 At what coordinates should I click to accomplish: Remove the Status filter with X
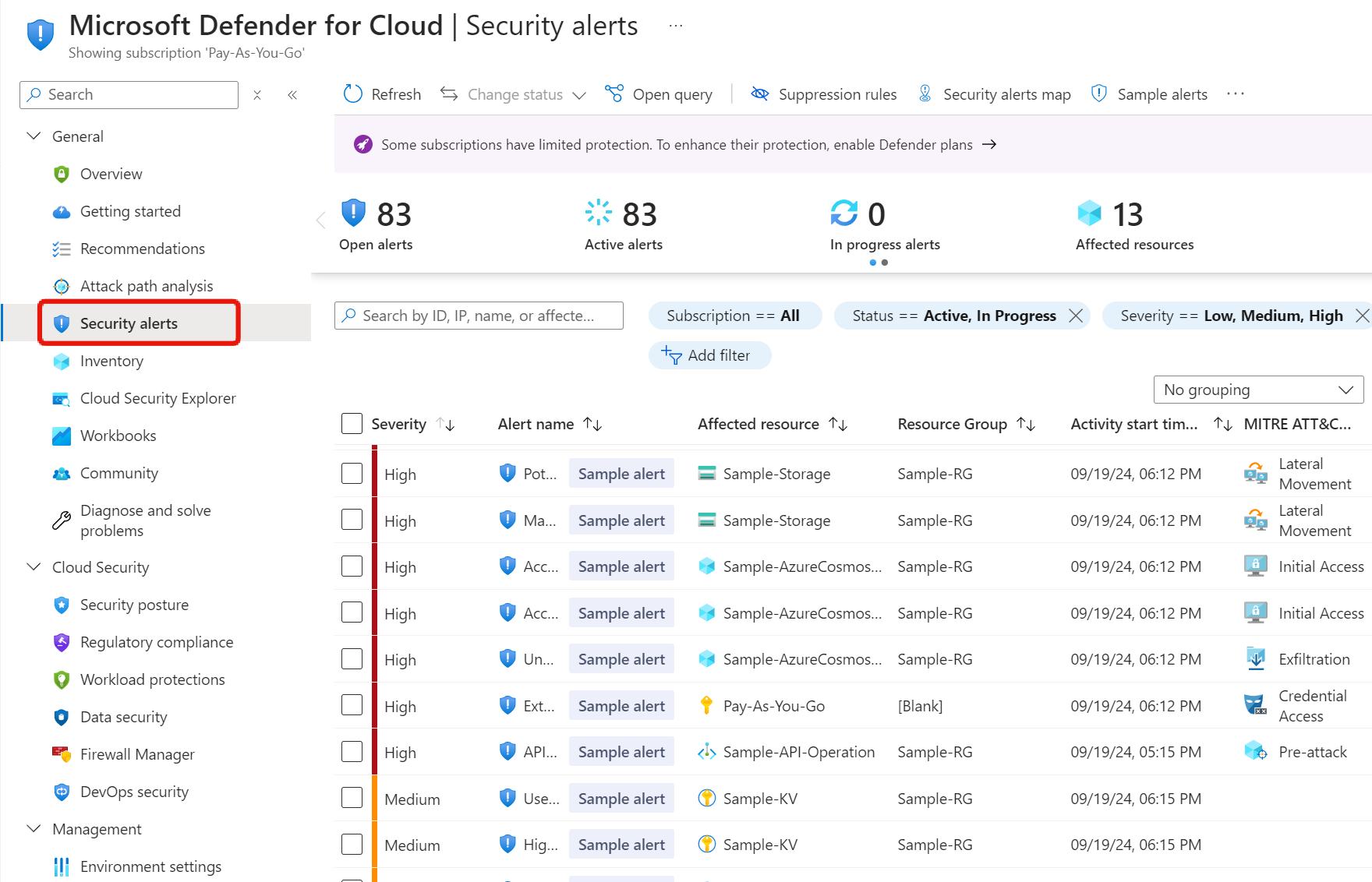tap(1076, 316)
